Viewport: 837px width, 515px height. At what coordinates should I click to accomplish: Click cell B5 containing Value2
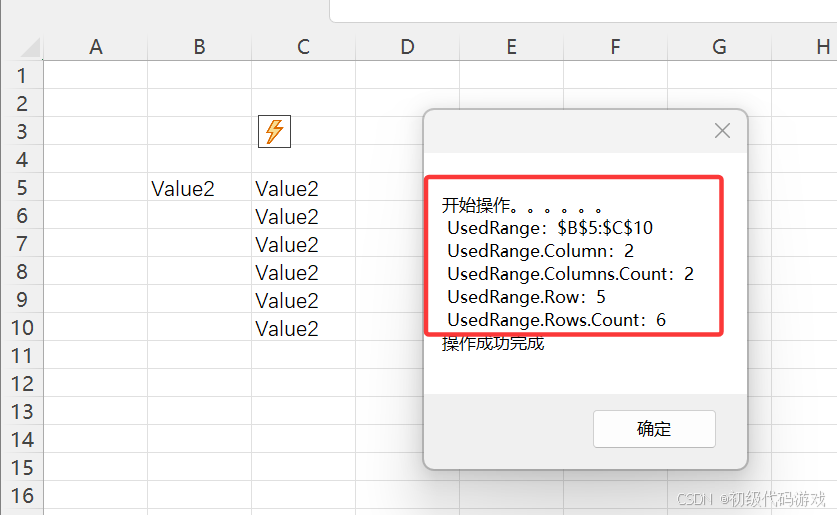click(200, 187)
